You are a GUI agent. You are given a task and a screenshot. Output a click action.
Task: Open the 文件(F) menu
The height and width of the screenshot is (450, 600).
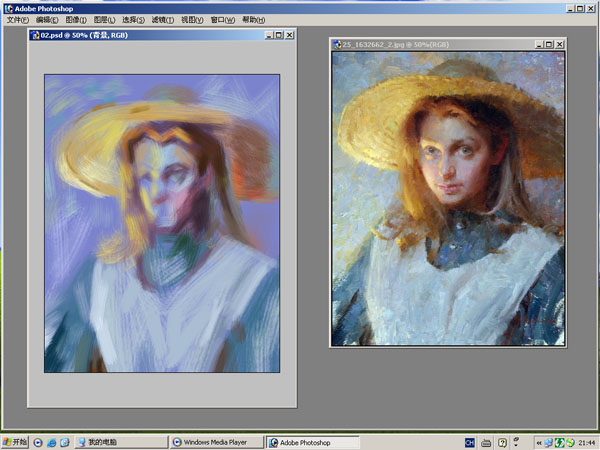point(18,20)
